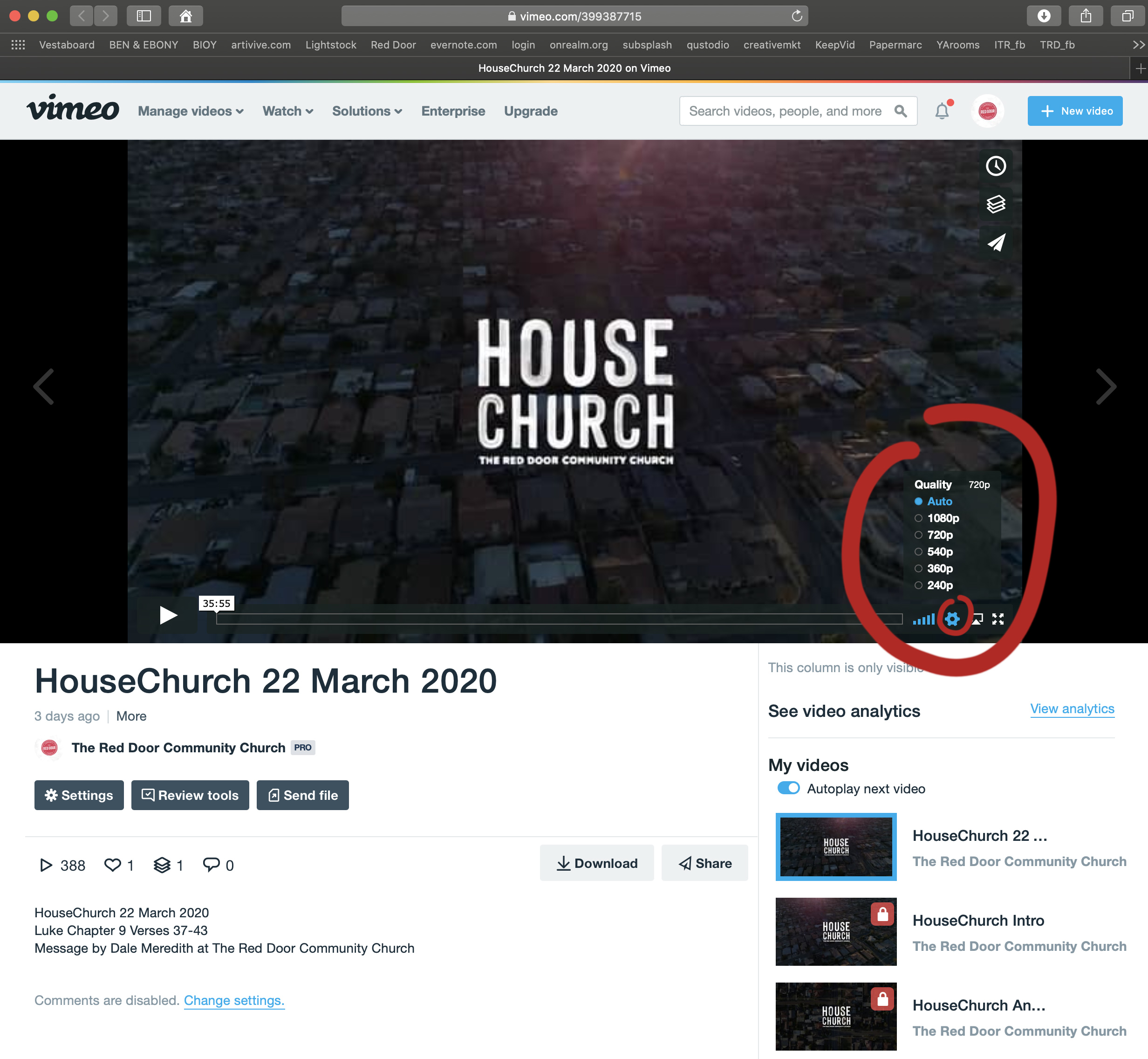Viewport: 1148px width, 1059px height.
Task: Click the Add to collections layers icon
Action: (996, 204)
